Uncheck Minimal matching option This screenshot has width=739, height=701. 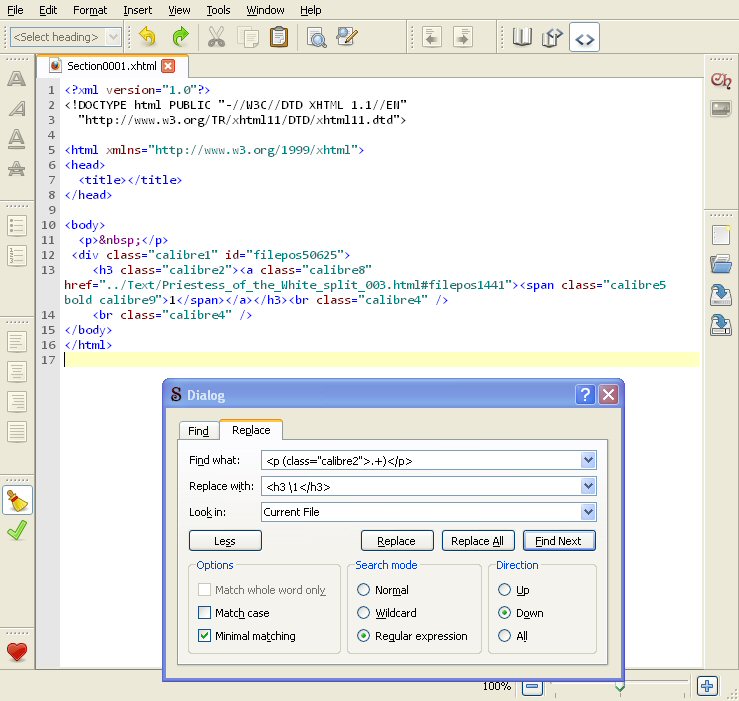tap(205, 636)
